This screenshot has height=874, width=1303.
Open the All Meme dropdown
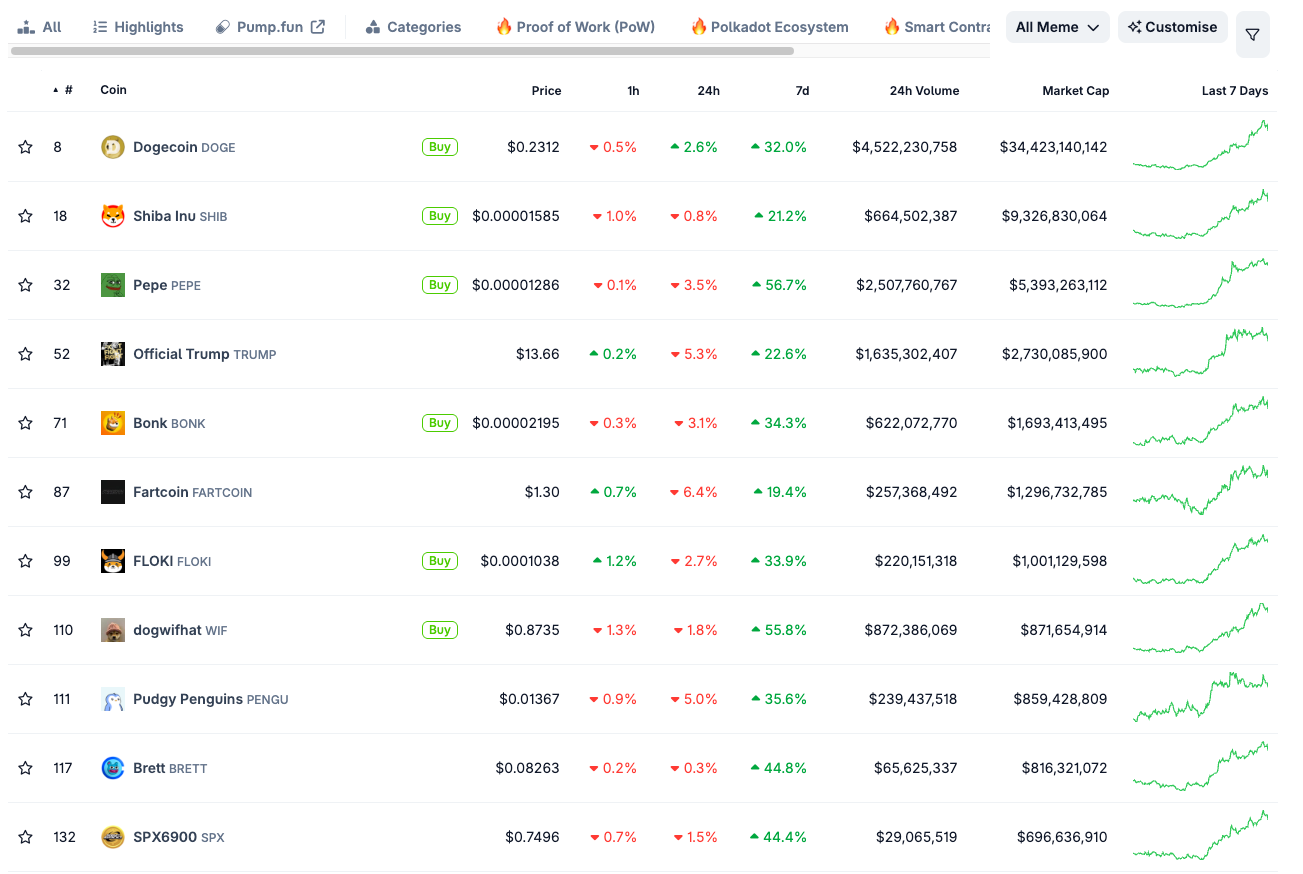coord(1058,27)
